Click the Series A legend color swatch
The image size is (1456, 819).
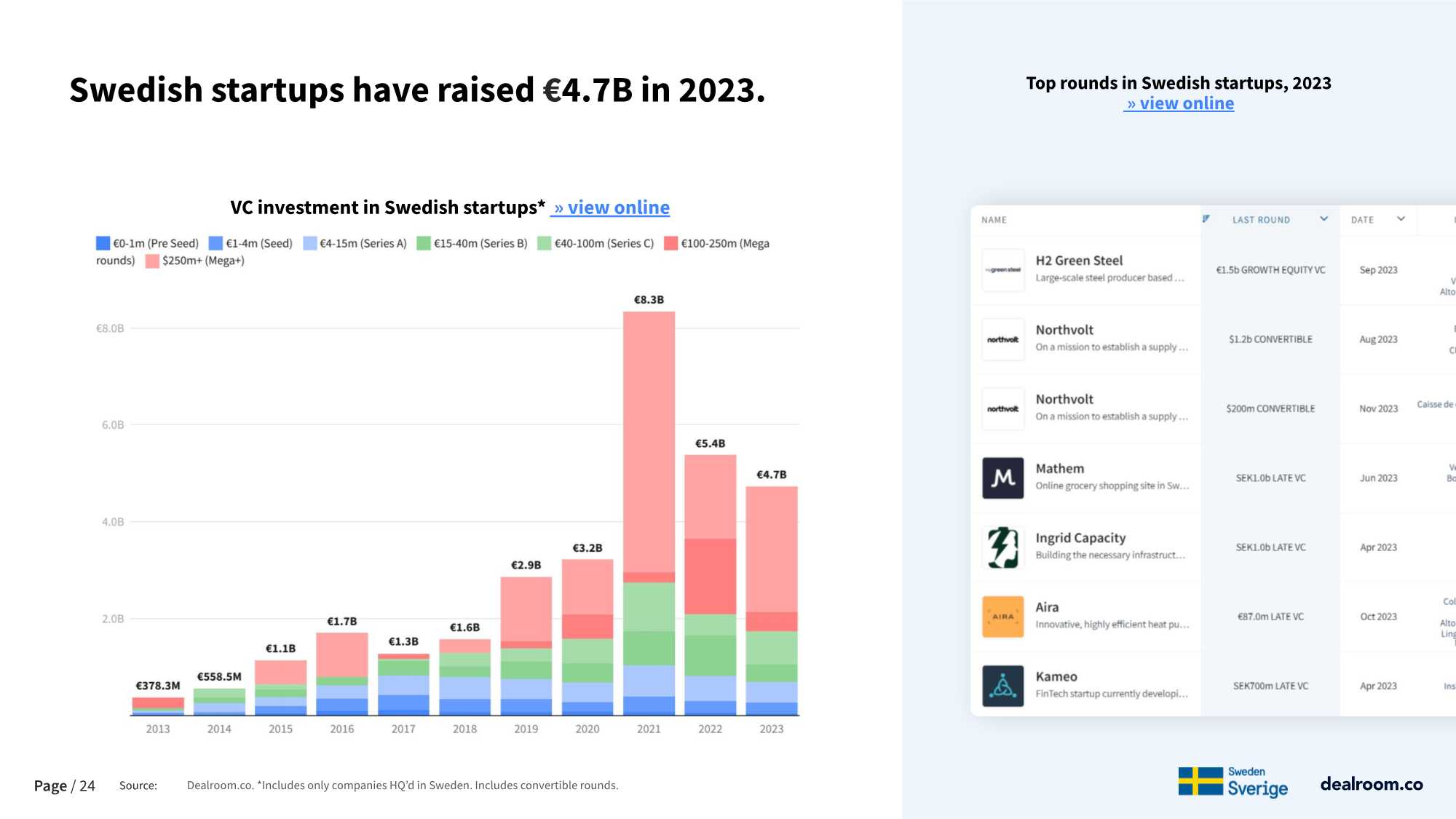310,243
